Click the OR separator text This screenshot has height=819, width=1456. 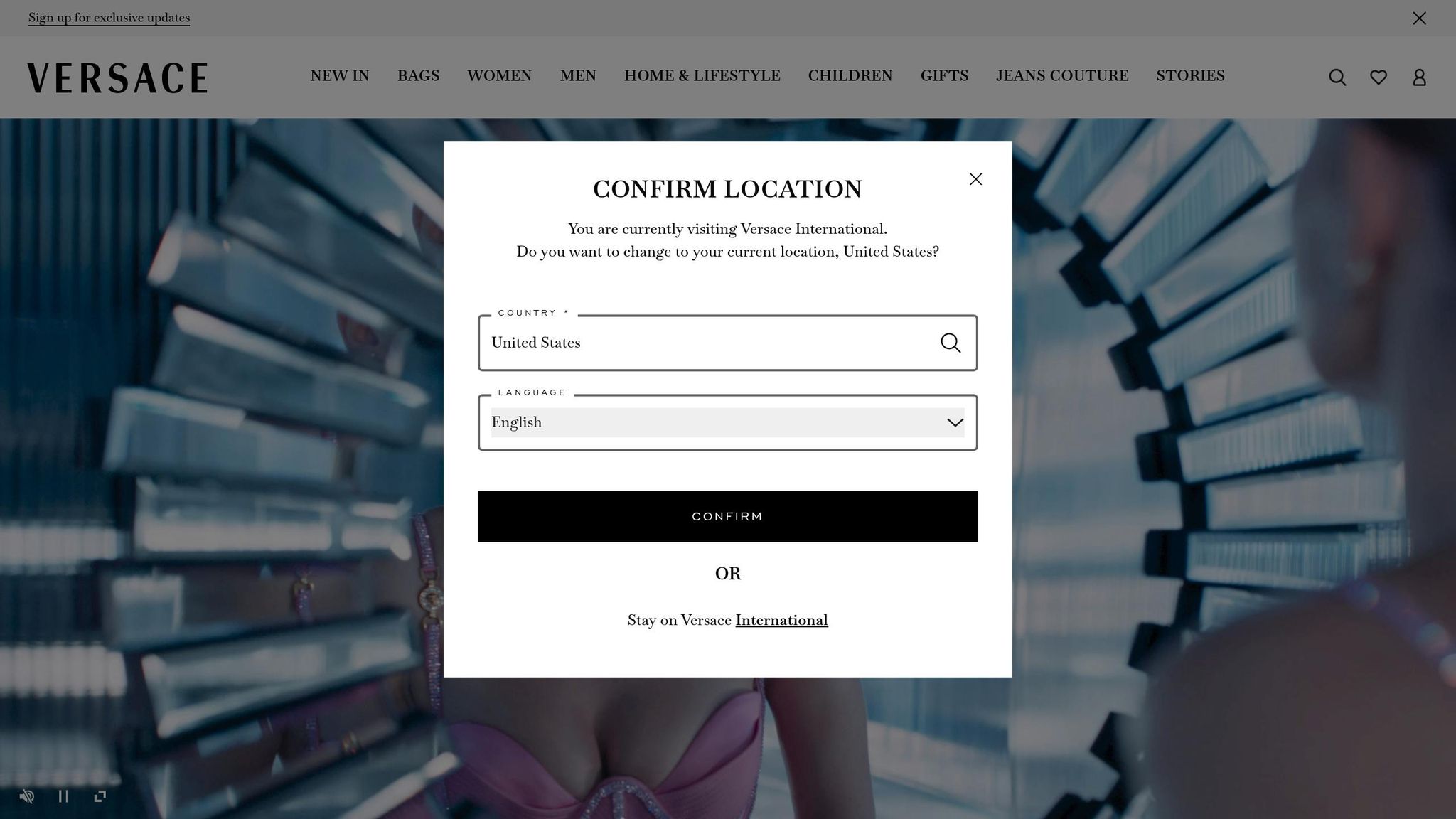[x=728, y=574]
